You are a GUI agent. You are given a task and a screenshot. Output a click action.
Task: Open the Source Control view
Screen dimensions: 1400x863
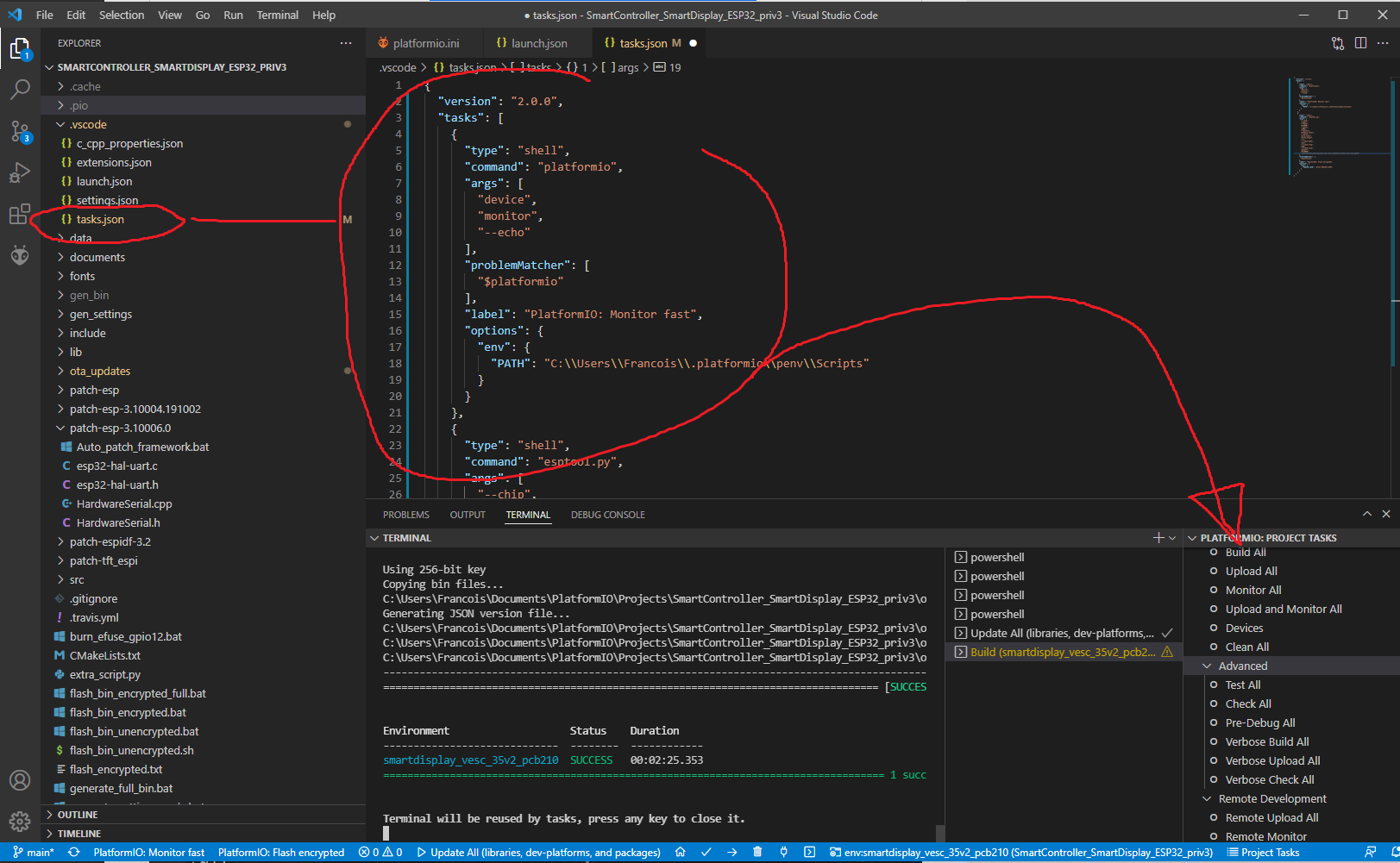pos(19,131)
